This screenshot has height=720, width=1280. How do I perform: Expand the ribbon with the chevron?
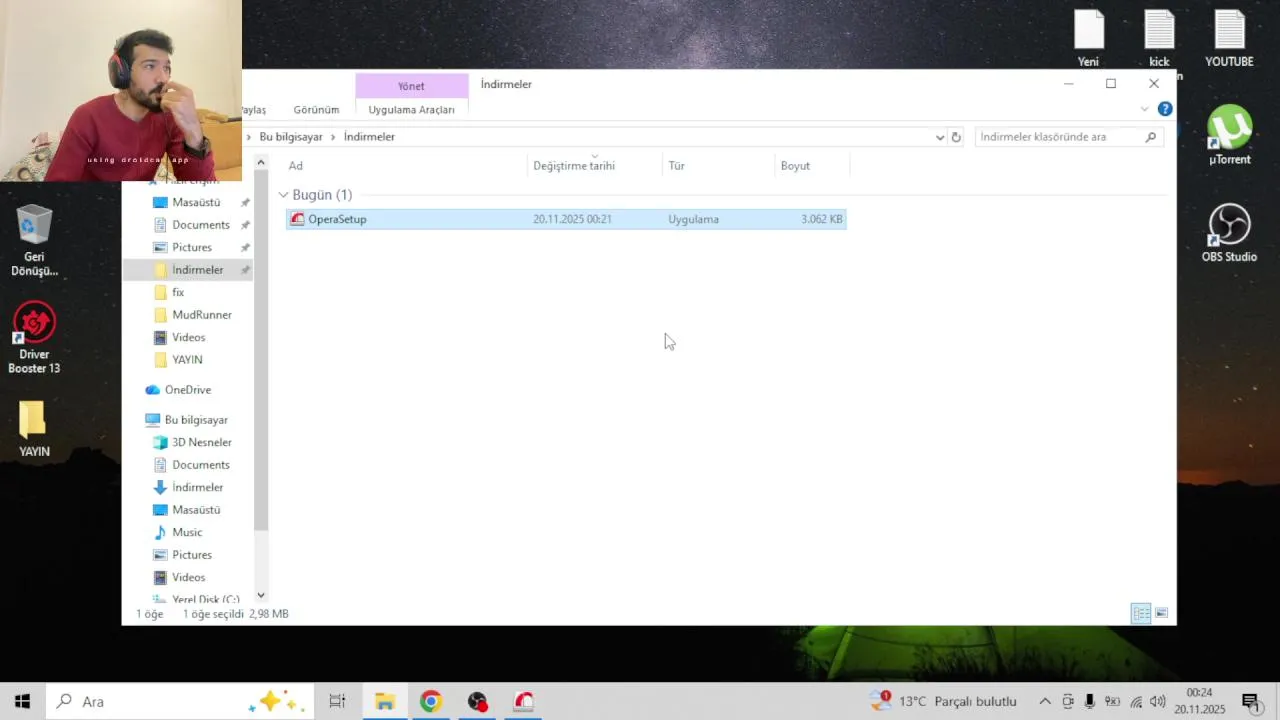coord(1145,109)
